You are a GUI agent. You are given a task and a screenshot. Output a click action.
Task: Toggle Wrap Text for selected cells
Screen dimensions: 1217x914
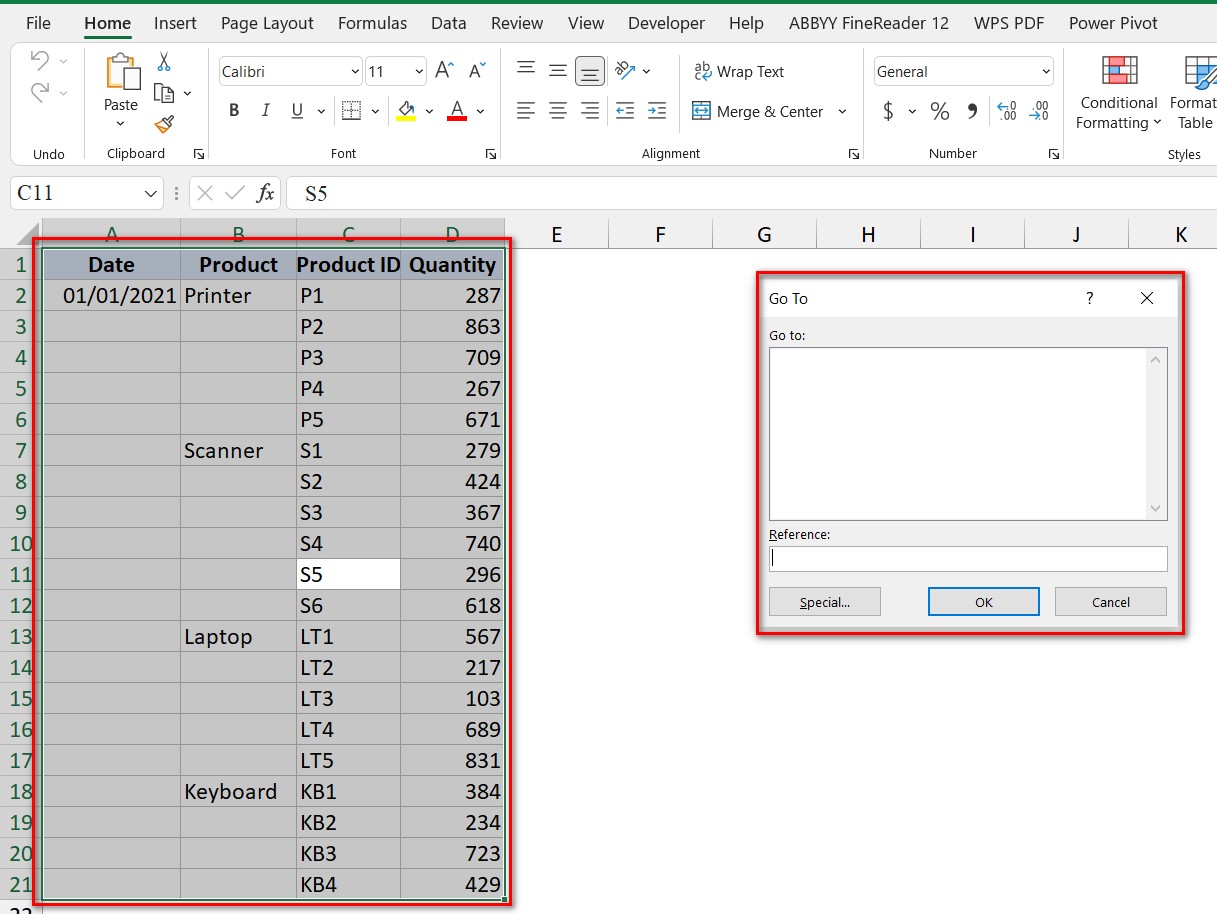[739, 72]
